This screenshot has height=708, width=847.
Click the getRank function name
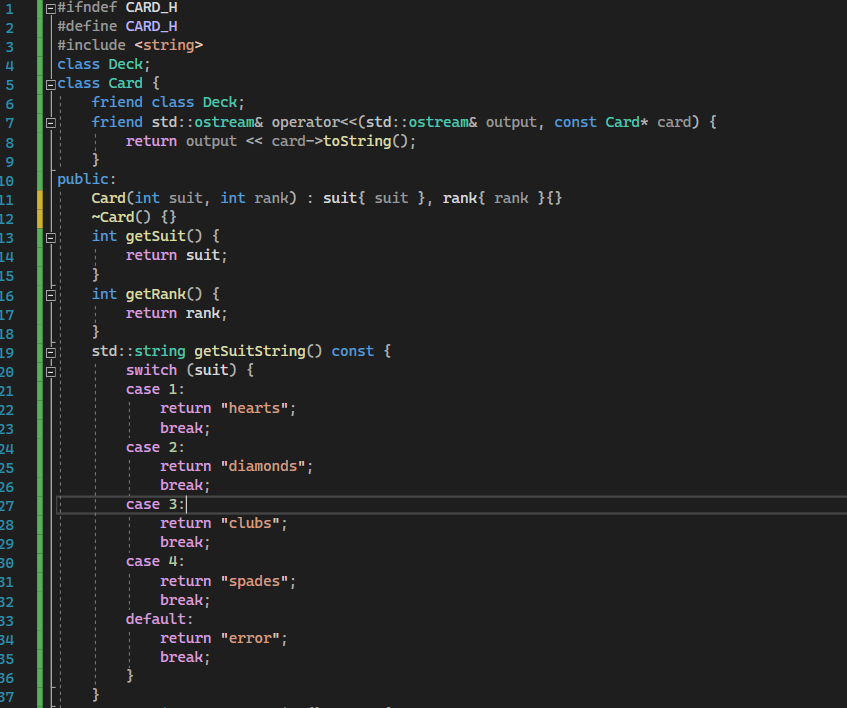(156, 294)
